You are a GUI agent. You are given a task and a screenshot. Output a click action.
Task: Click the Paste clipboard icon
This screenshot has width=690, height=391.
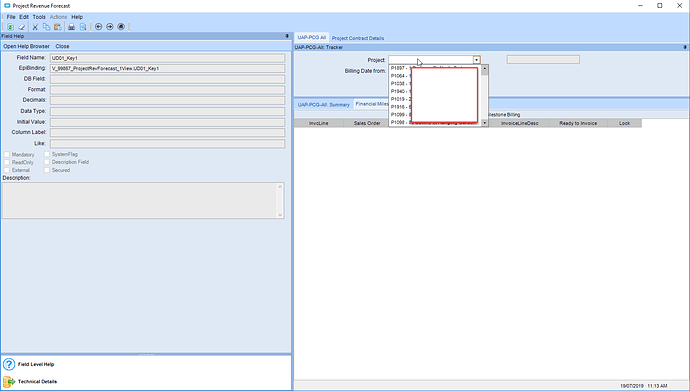[58, 27]
